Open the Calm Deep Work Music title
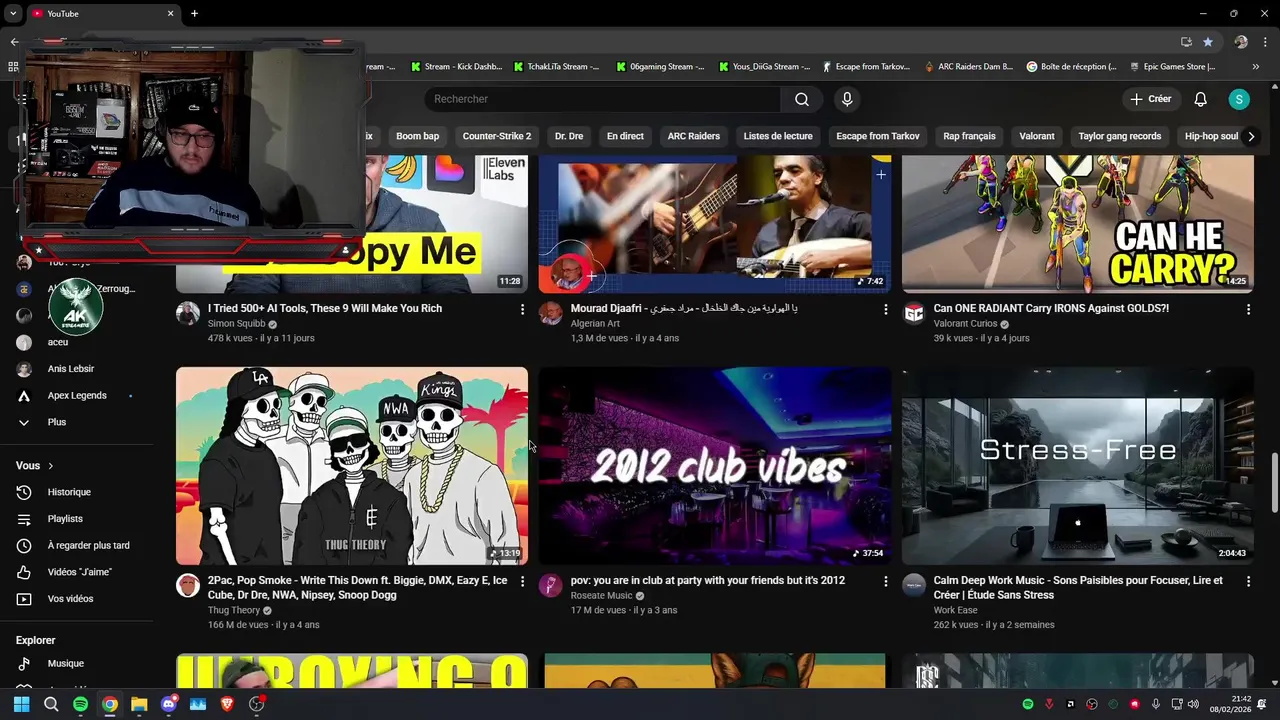 coord(1078,587)
